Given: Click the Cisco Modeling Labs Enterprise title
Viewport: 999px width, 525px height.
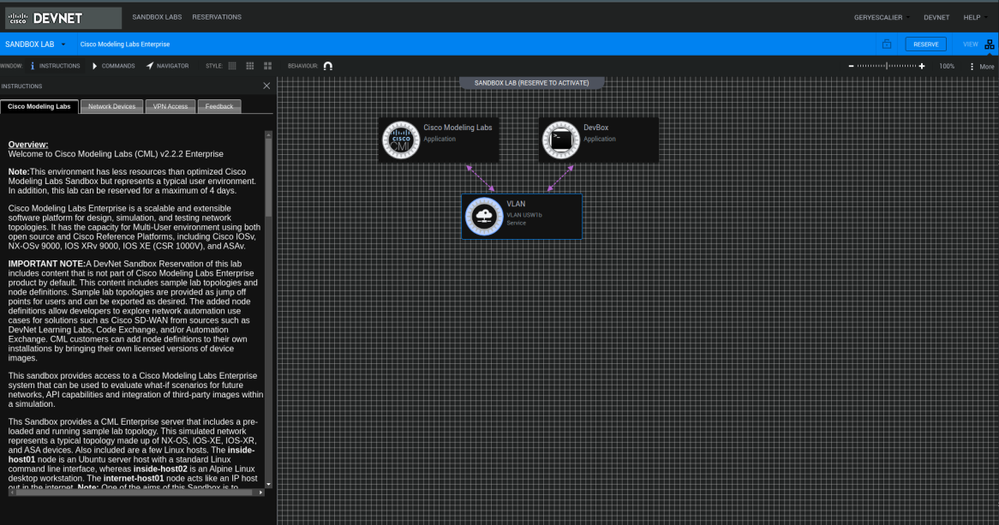Looking at the screenshot, I should (x=125, y=45).
